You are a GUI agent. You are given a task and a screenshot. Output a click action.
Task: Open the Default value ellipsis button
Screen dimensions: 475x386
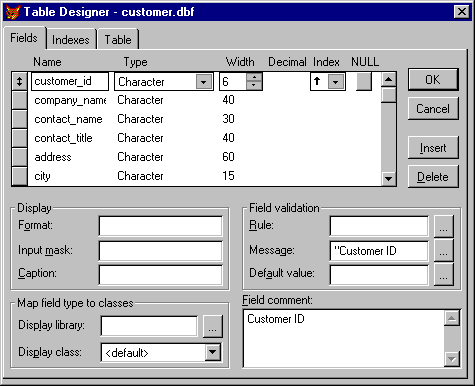(x=443, y=274)
